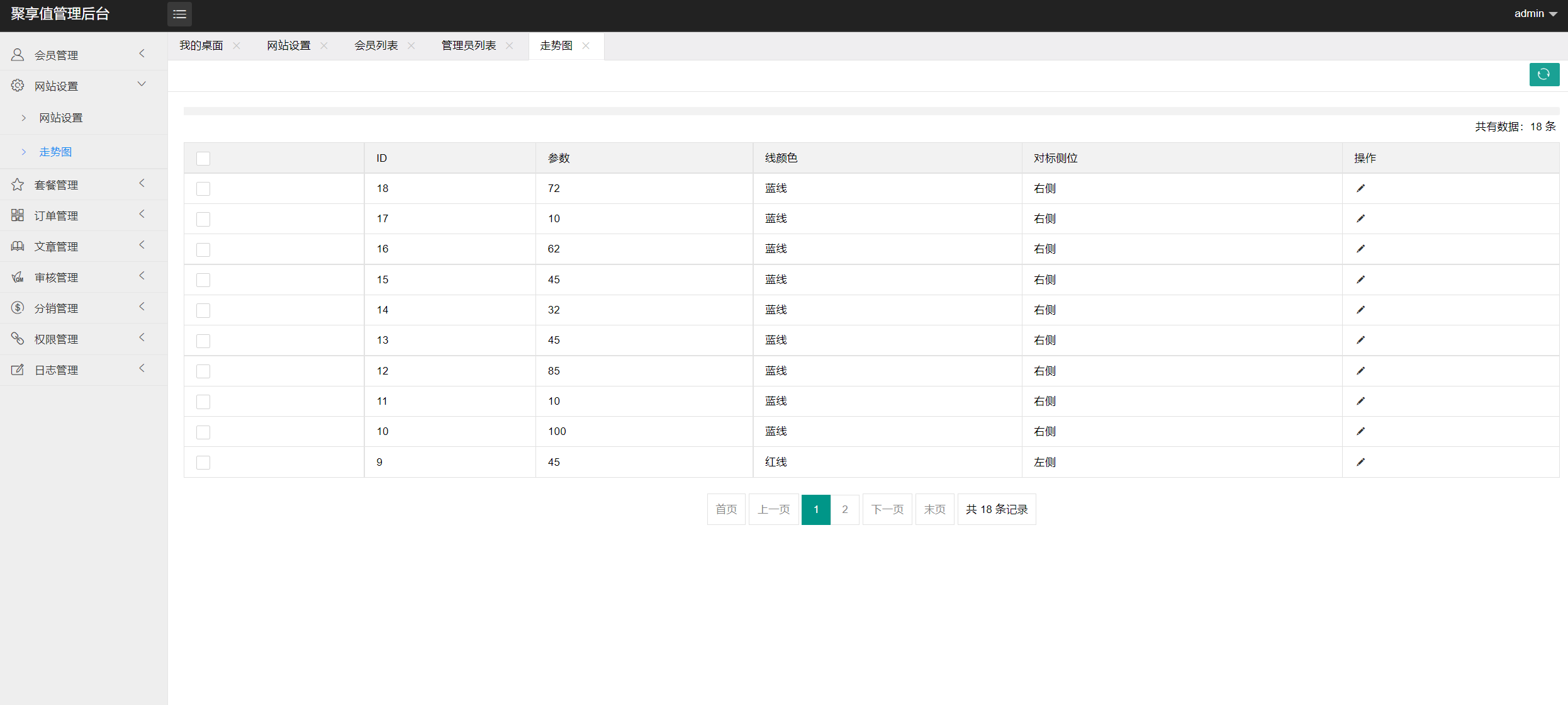Screen dimensions: 1568x705
Task: Go to pagination page 2
Action: tap(844, 509)
